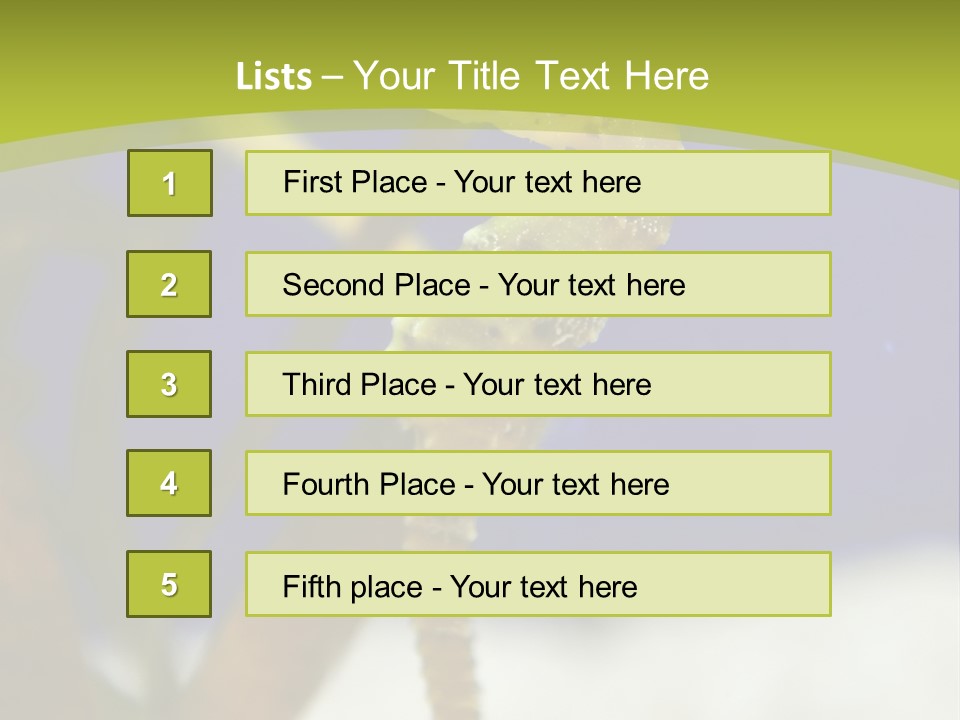Select the Second Place text bar
The height and width of the screenshot is (720, 960).
point(538,284)
